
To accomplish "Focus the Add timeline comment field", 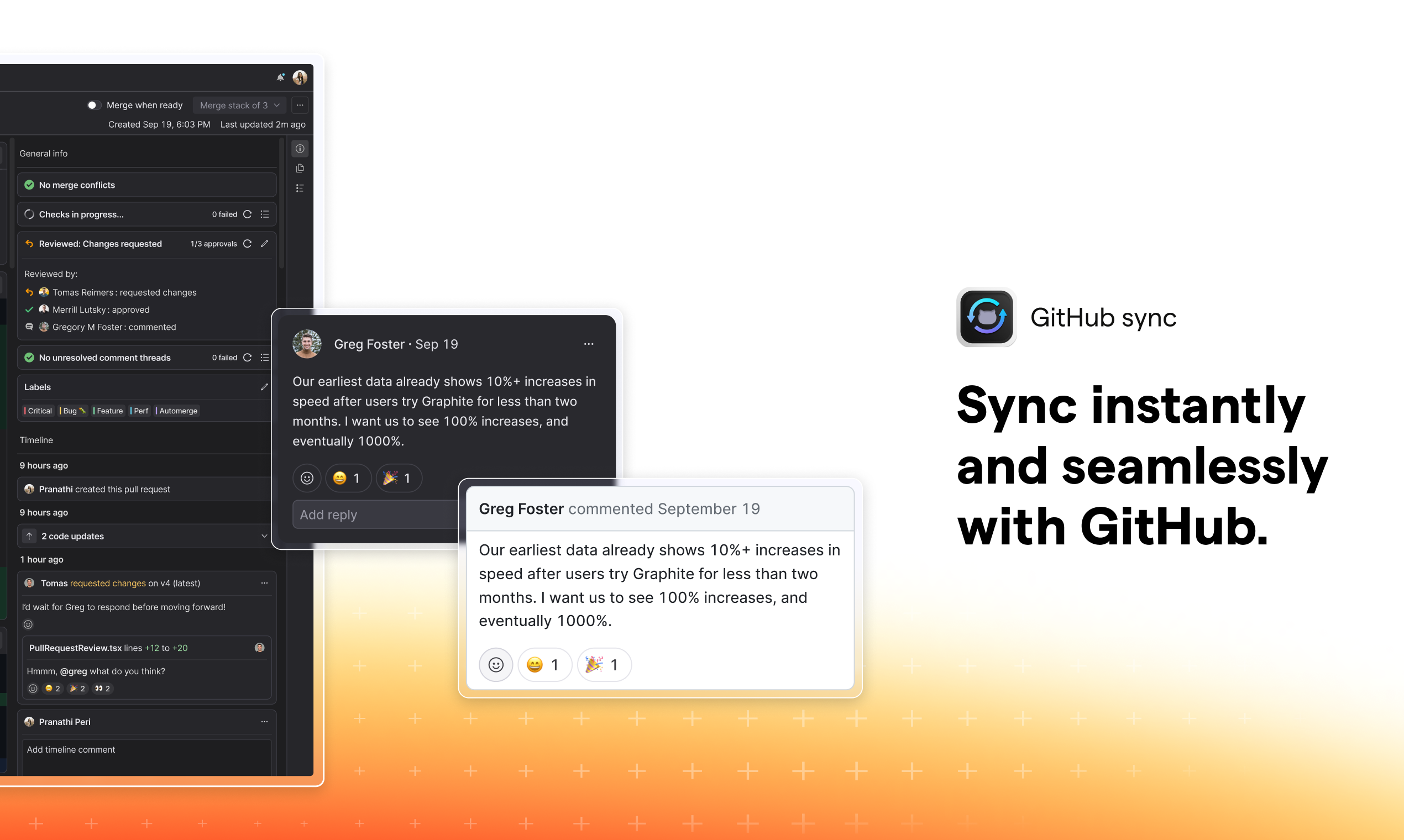I will [x=146, y=757].
